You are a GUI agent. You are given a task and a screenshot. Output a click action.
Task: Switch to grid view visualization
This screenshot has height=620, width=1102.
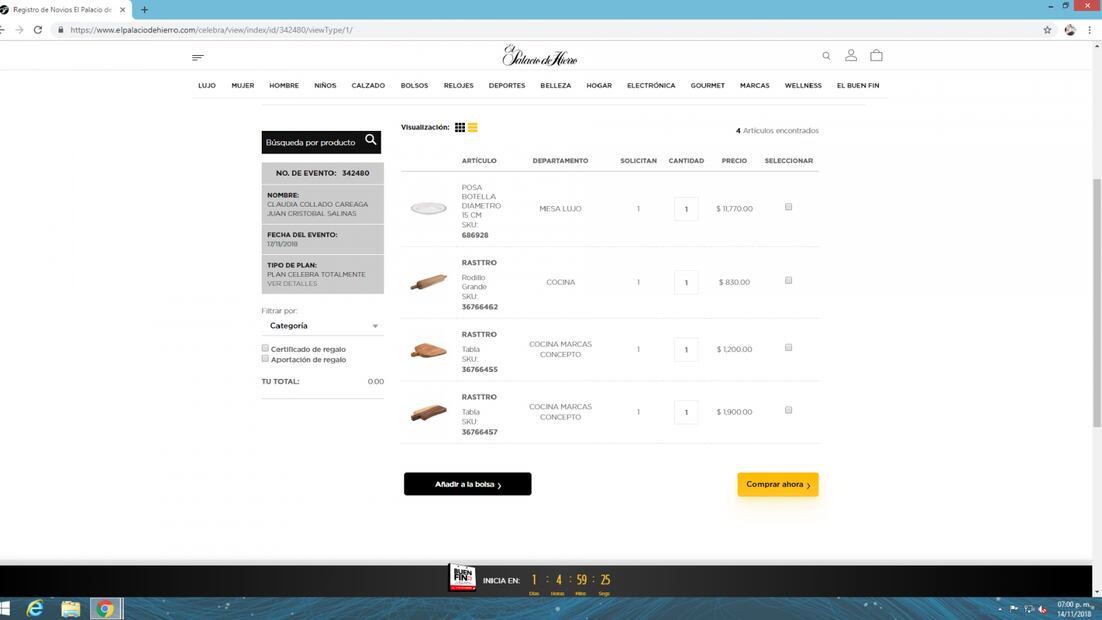pos(460,128)
